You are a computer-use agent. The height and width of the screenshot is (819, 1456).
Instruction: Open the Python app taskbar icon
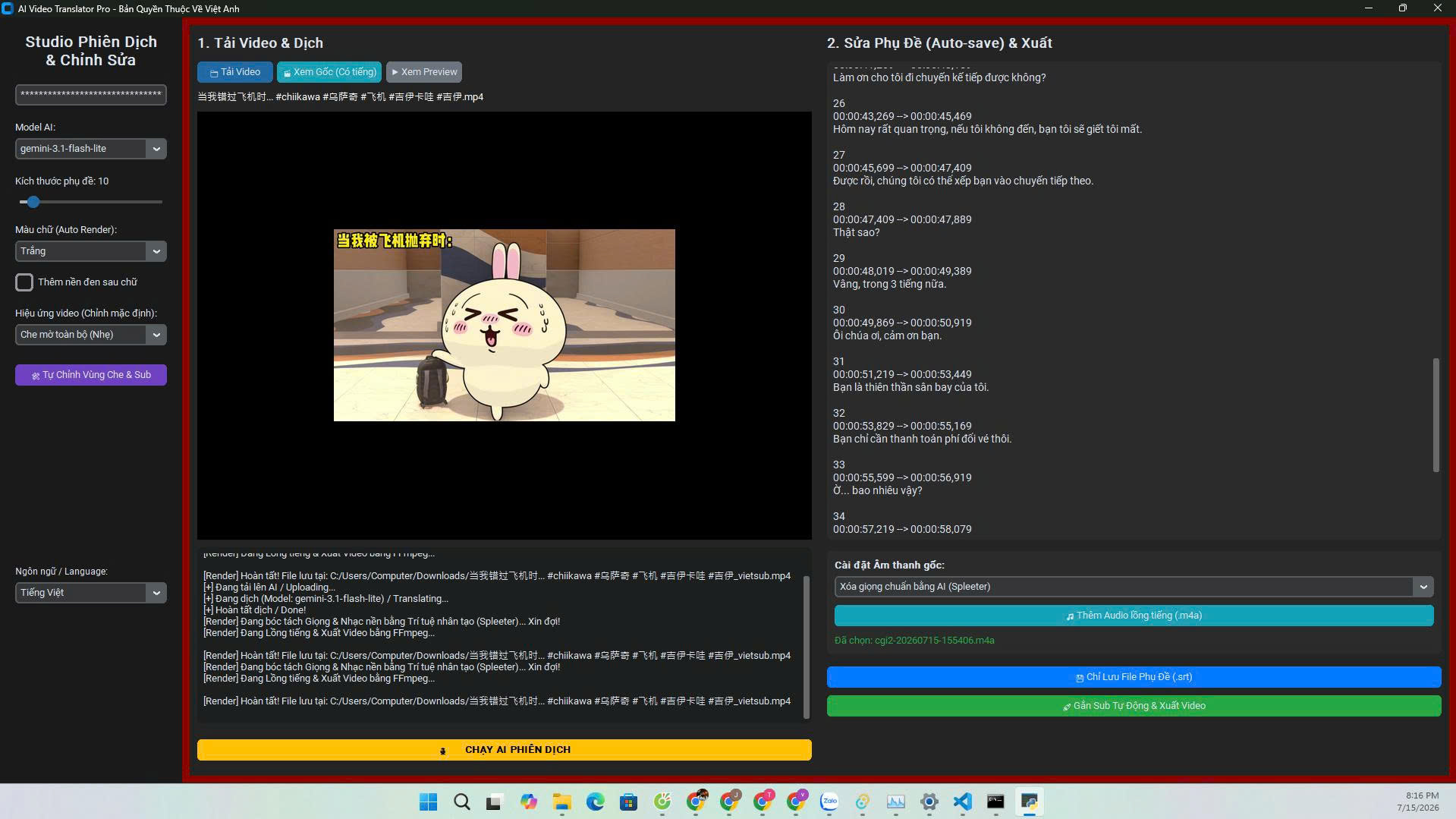tap(1030, 802)
